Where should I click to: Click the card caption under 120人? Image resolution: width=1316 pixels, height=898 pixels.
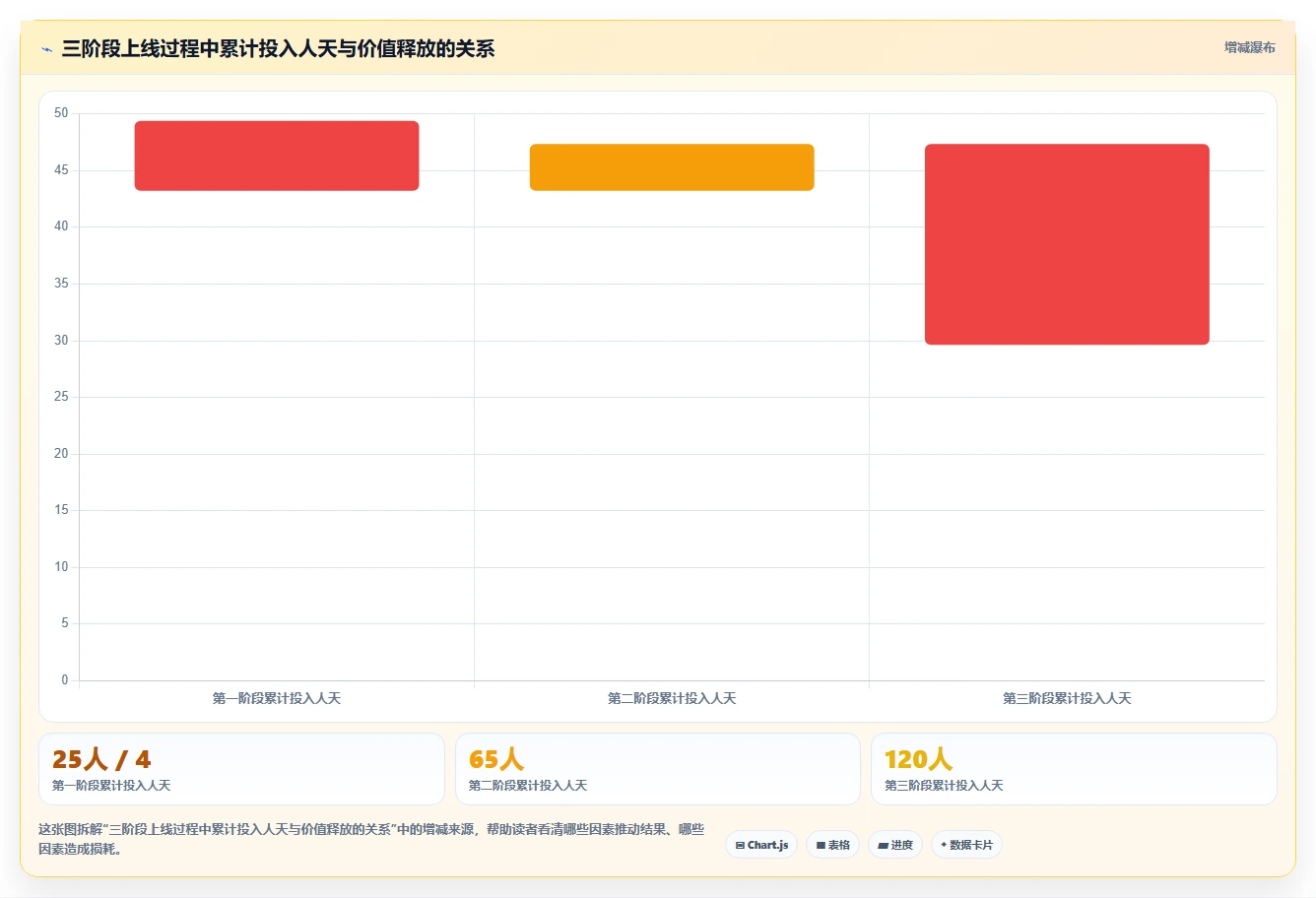coord(944,786)
